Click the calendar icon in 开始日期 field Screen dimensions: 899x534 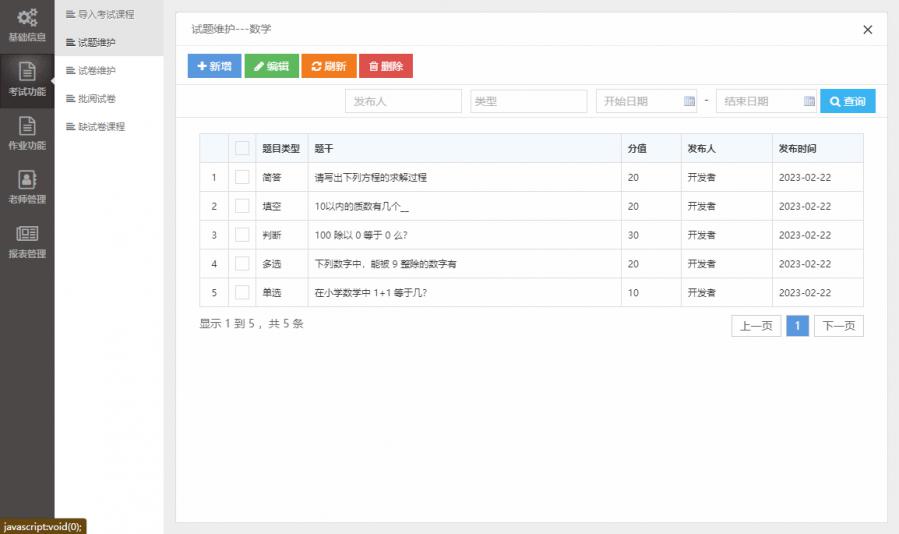point(689,101)
